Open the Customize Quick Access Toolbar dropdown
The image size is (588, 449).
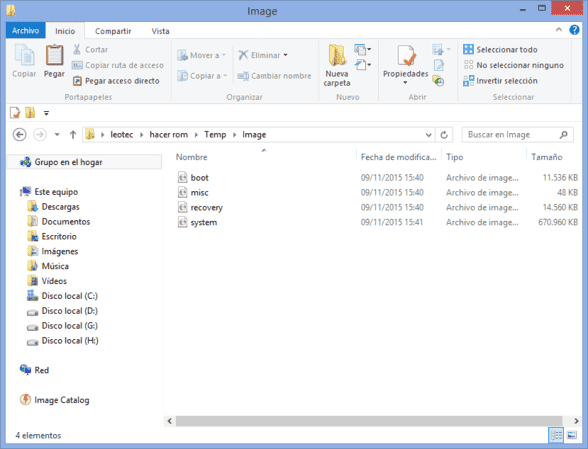point(46,113)
